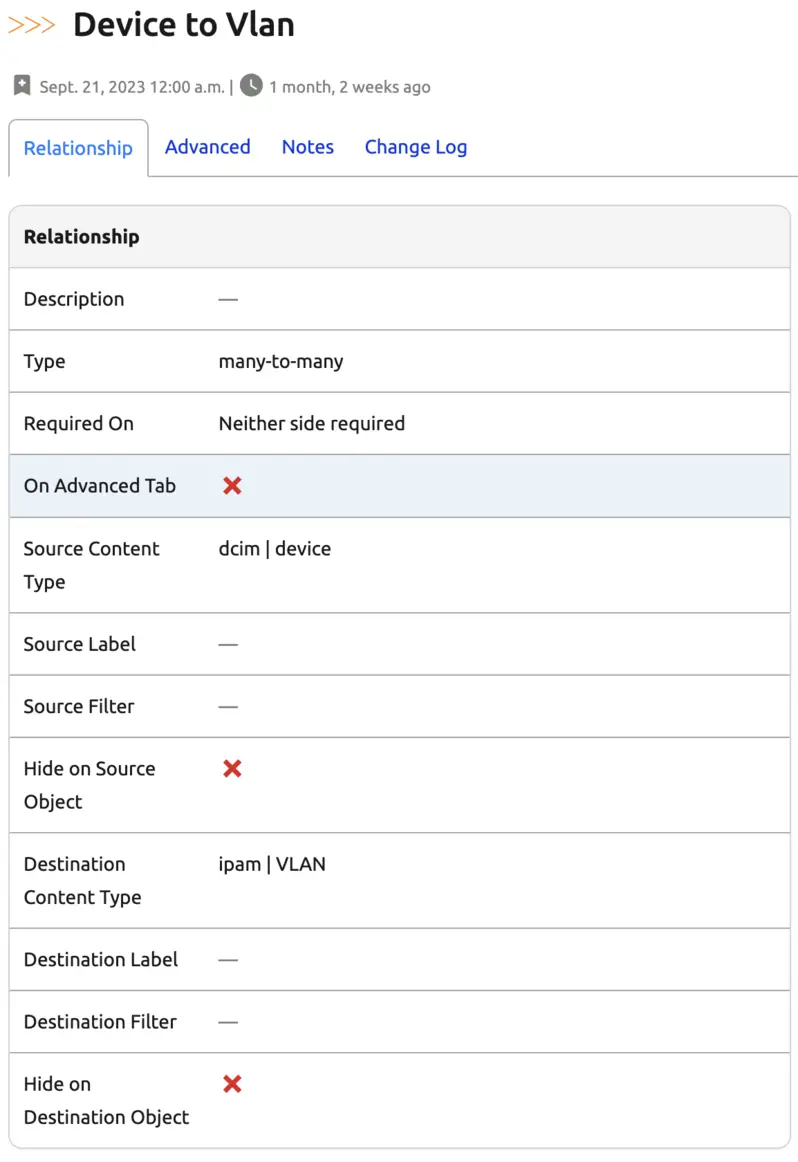
Task: Click the dcim | device source content type
Action: coord(275,549)
